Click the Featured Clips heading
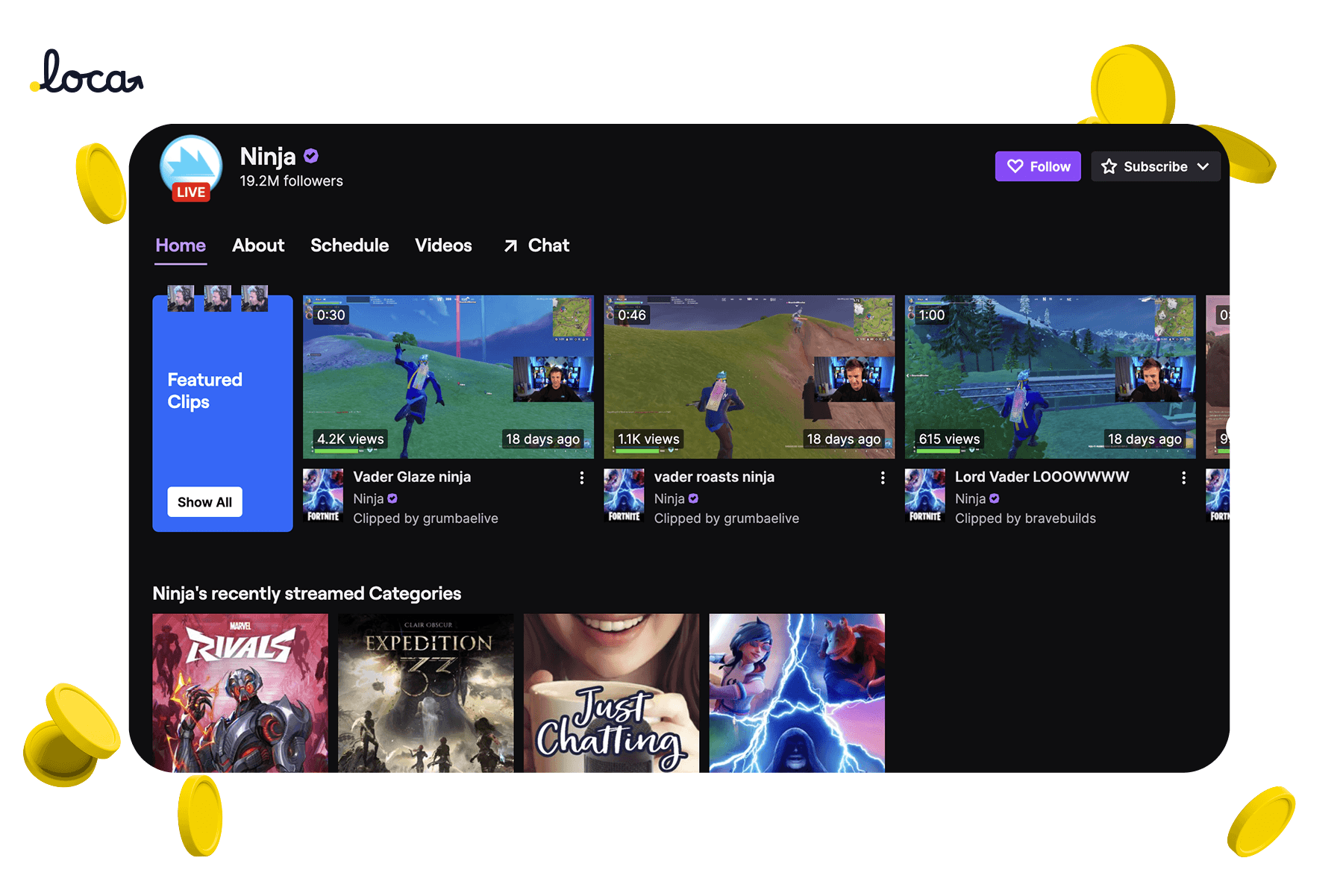The image size is (1343, 896). click(204, 391)
